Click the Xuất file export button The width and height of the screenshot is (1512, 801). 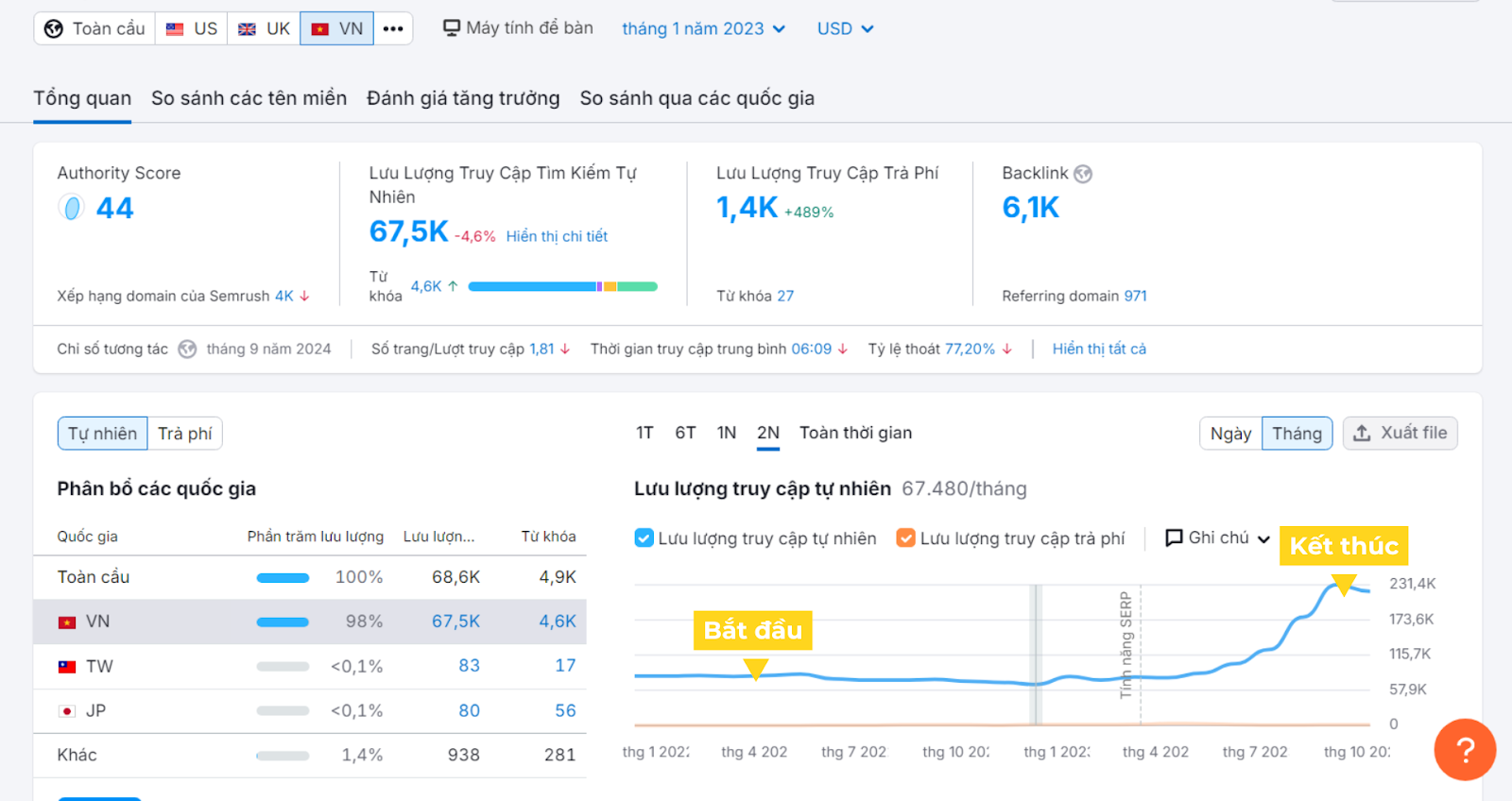click(1400, 433)
